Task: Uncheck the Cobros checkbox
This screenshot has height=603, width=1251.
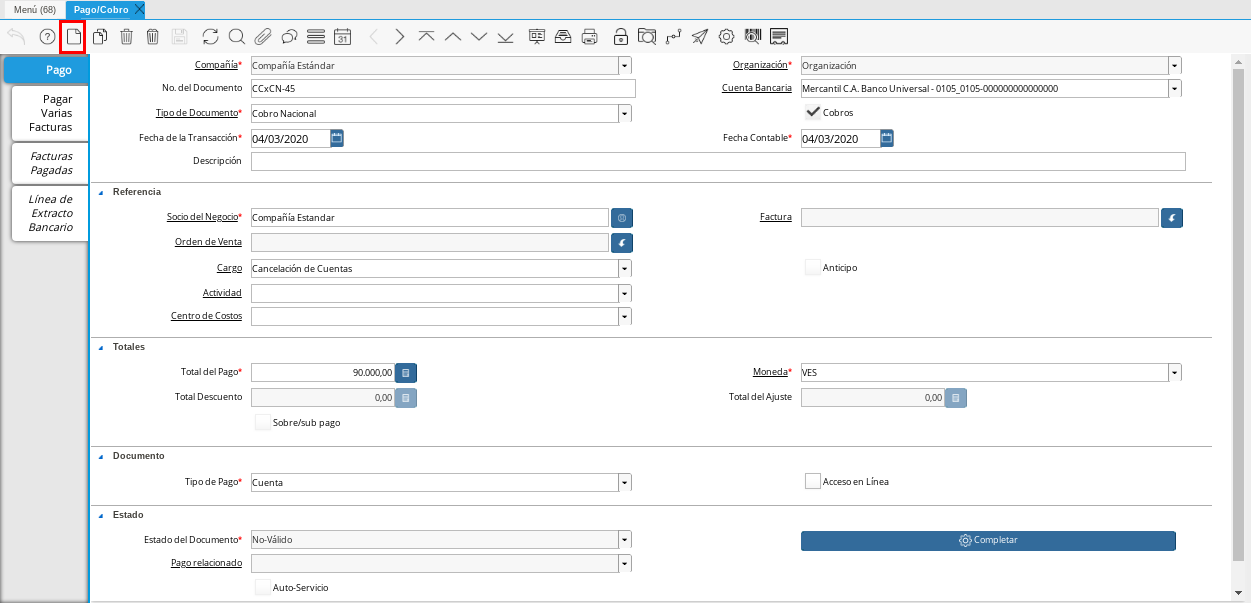Action: click(813, 112)
